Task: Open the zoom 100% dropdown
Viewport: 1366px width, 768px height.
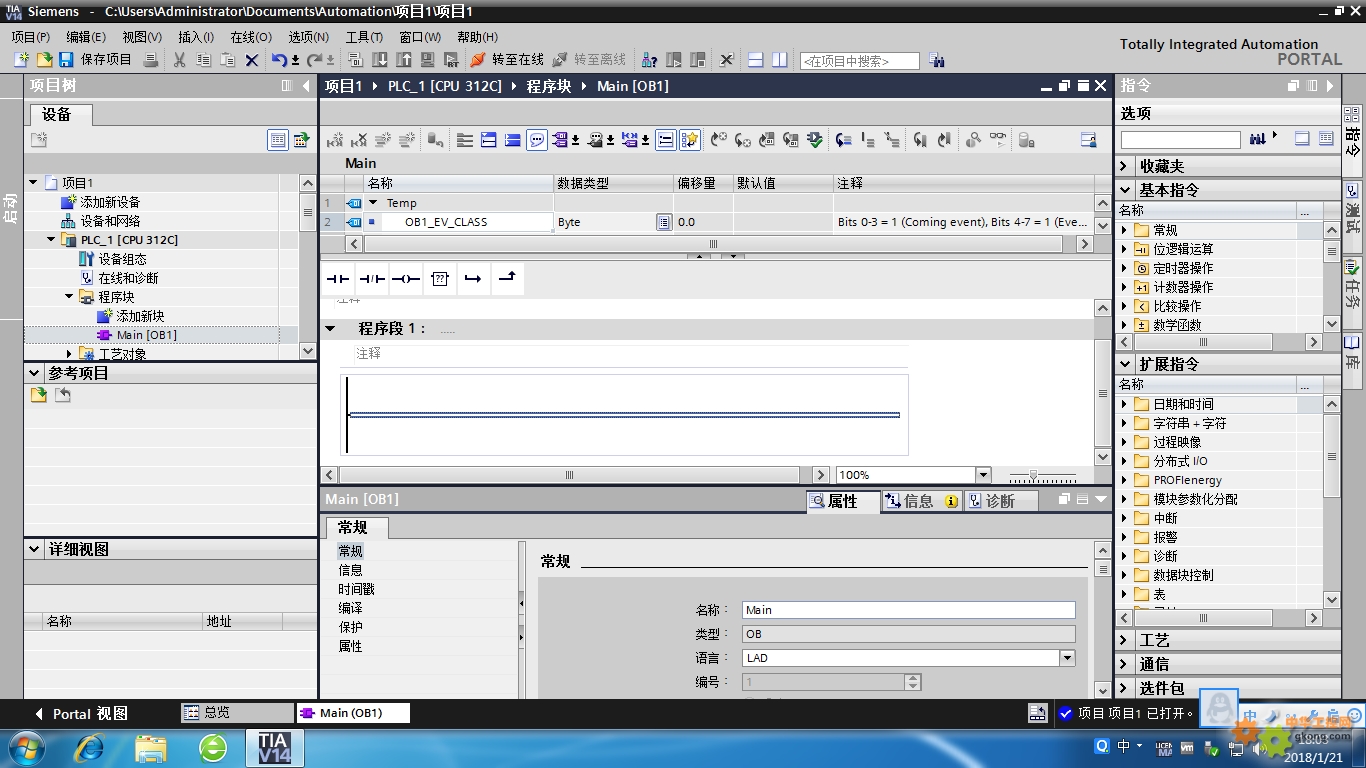Action: click(x=983, y=475)
